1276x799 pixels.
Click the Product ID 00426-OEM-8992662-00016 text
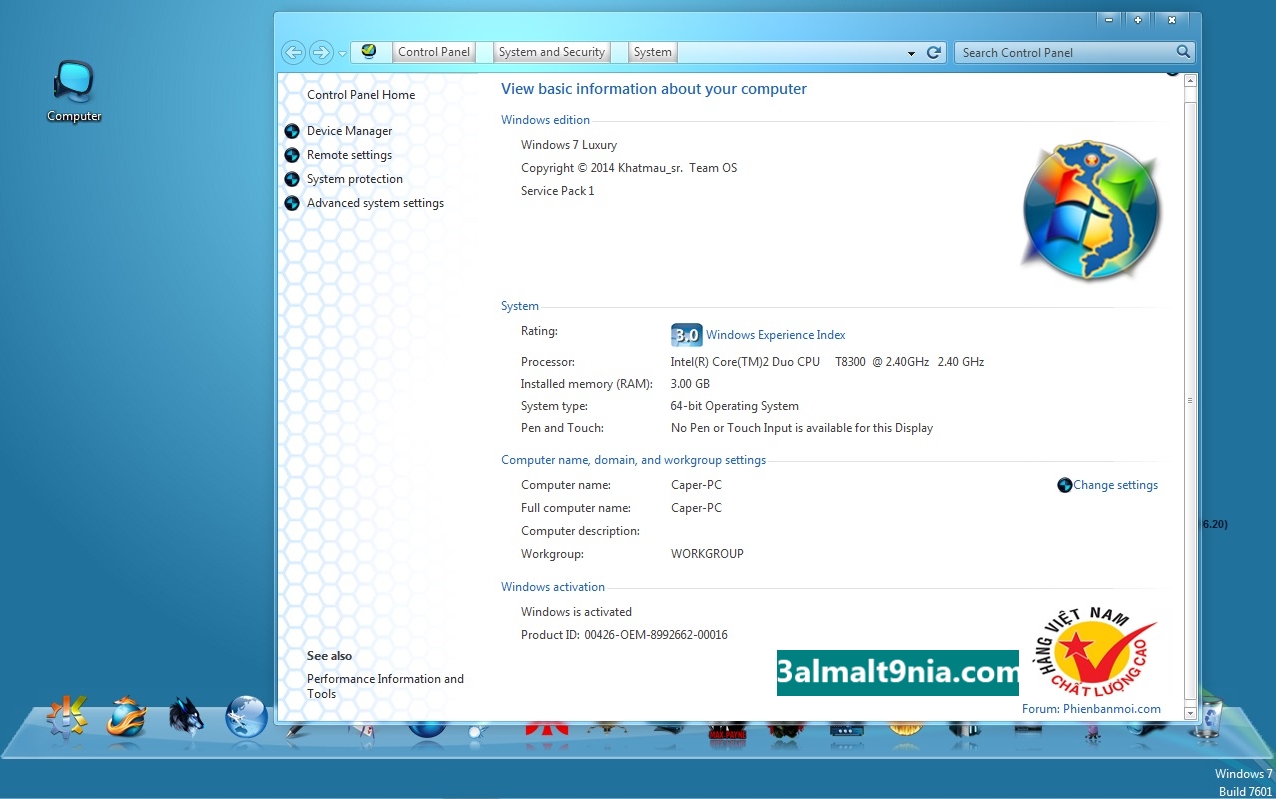tap(624, 635)
